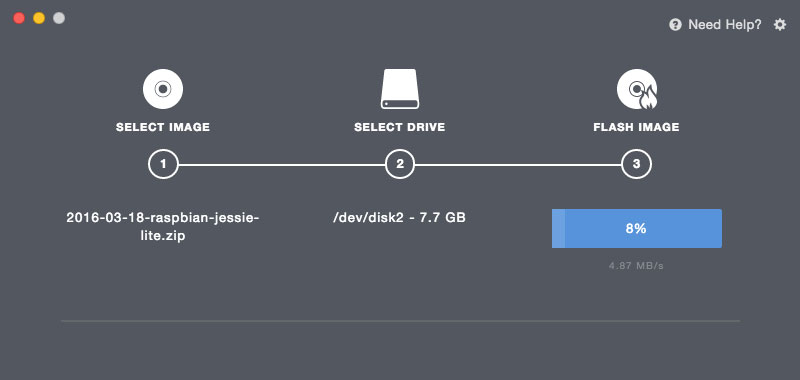The height and width of the screenshot is (380, 800).
Task: Select the step 2 circle marker
Action: pyautogui.click(x=400, y=164)
